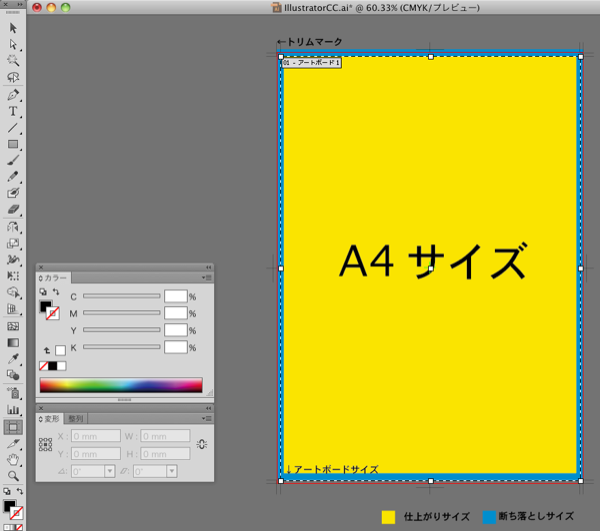Select the Pen tool
This screenshot has height=531, width=600.
click(14, 94)
